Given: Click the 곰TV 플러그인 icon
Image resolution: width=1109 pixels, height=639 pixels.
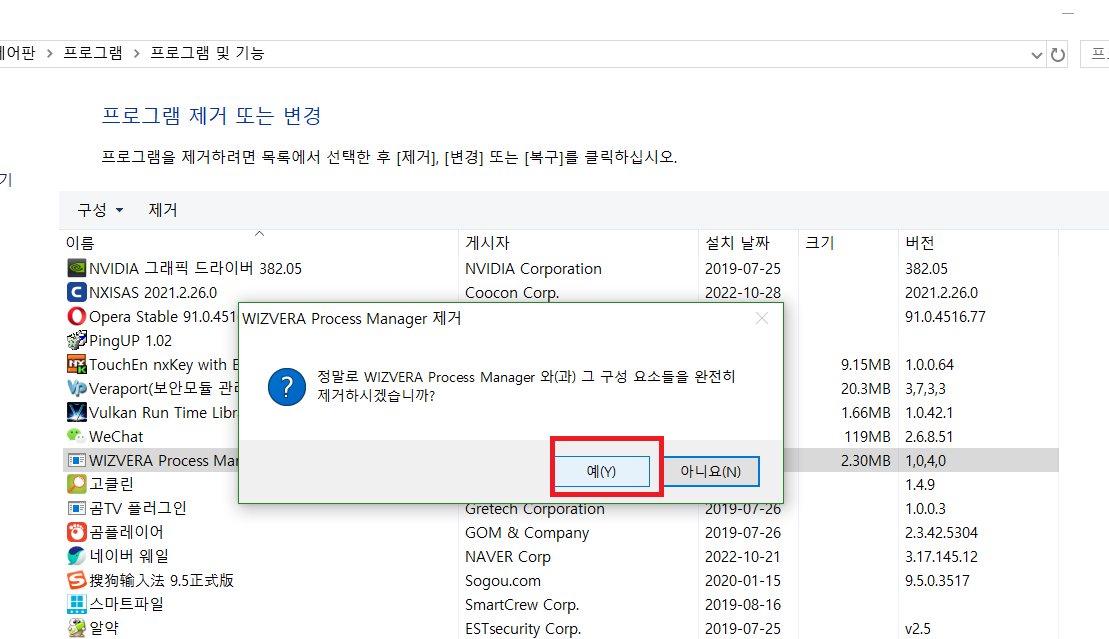Looking at the screenshot, I should pyautogui.click(x=76, y=508).
